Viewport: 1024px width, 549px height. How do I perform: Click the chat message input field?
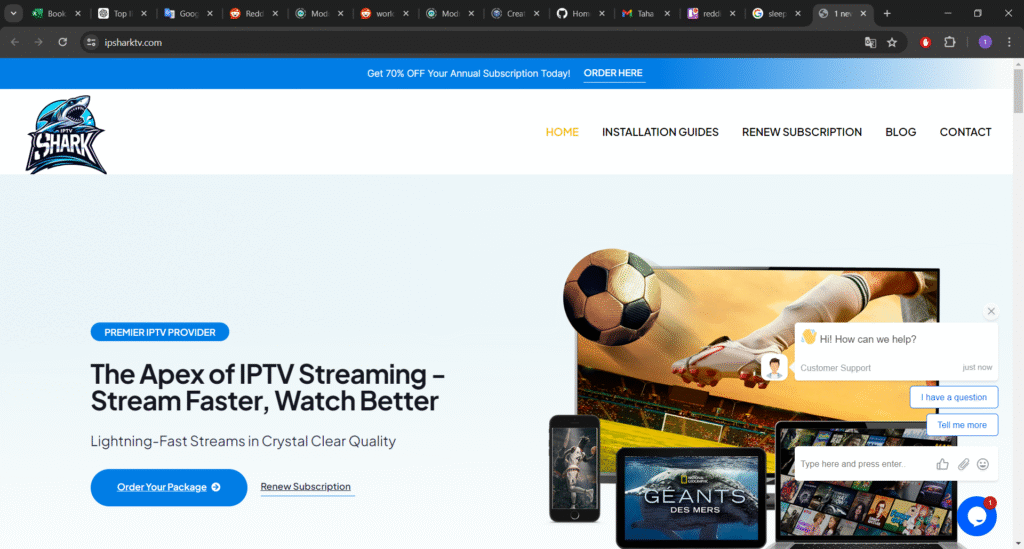(x=860, y=464)
